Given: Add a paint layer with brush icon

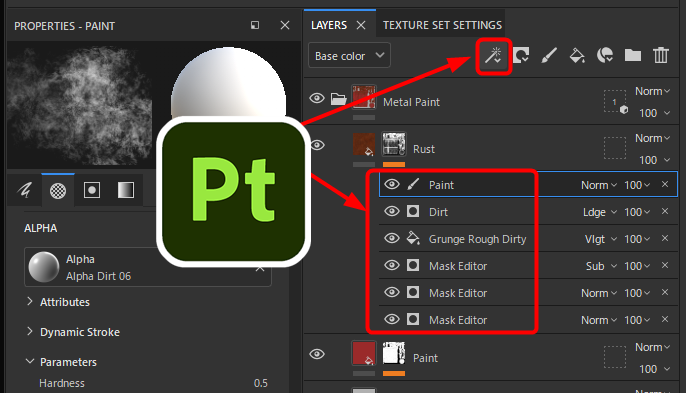Looking at the screenshot, I should (549, 56).
